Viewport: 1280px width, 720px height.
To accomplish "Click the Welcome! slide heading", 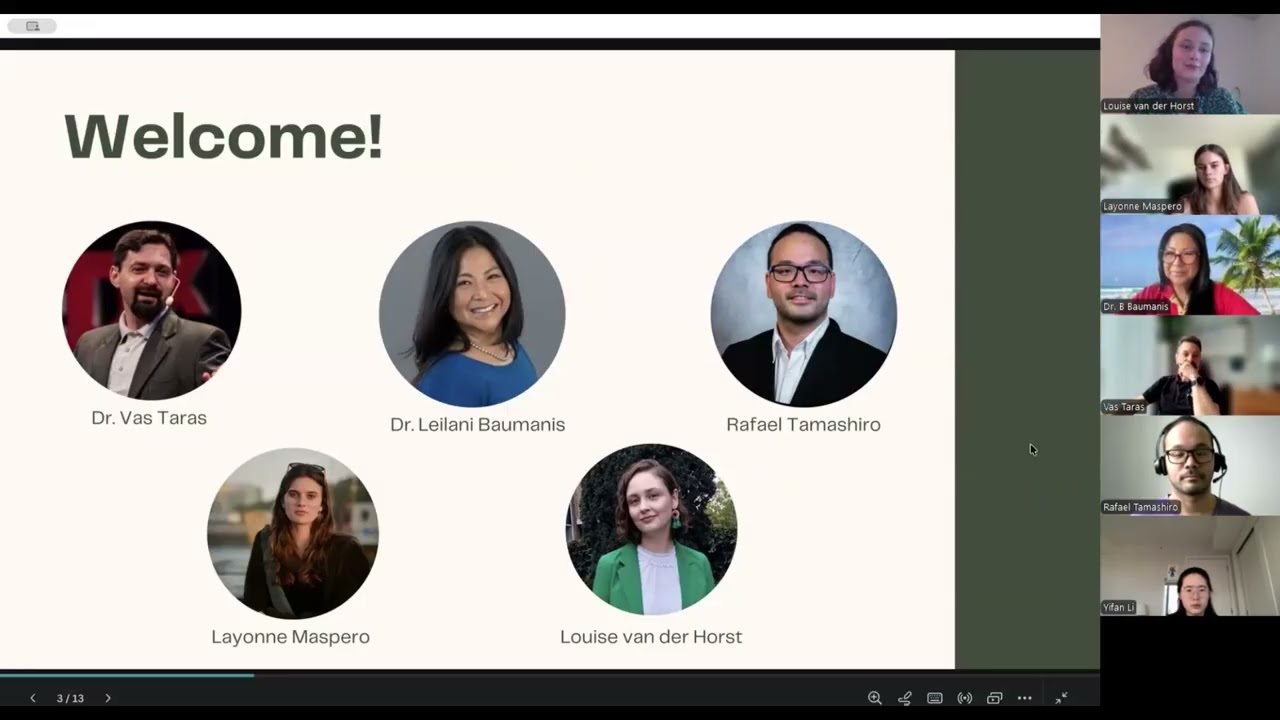I will click(x=223, y=136).
